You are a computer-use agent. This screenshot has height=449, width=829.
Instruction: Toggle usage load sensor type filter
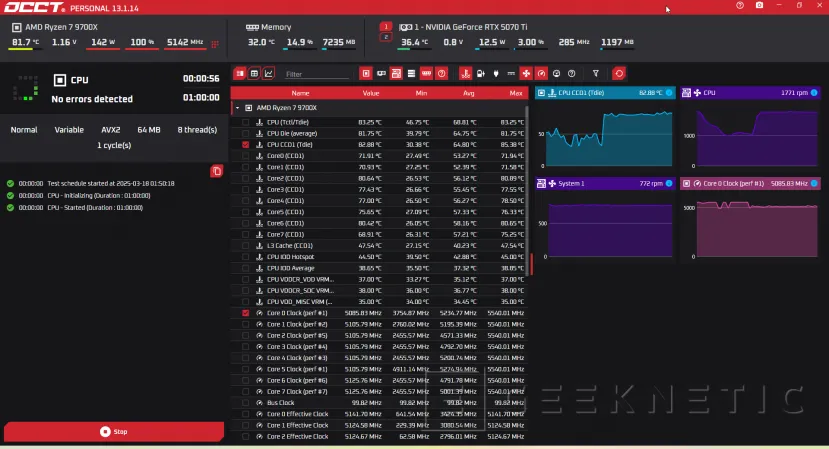pyautogui.click(x=556, y=74)
